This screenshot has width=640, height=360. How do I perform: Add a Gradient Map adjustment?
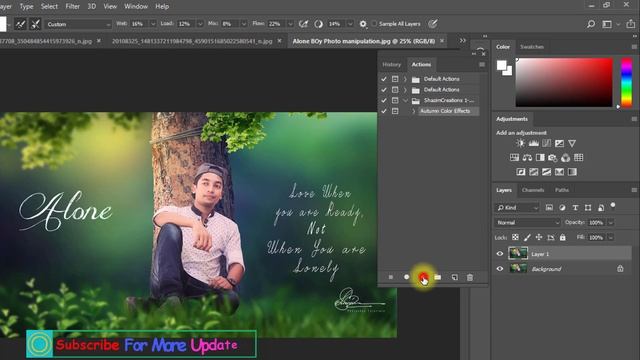click(572, 172)
